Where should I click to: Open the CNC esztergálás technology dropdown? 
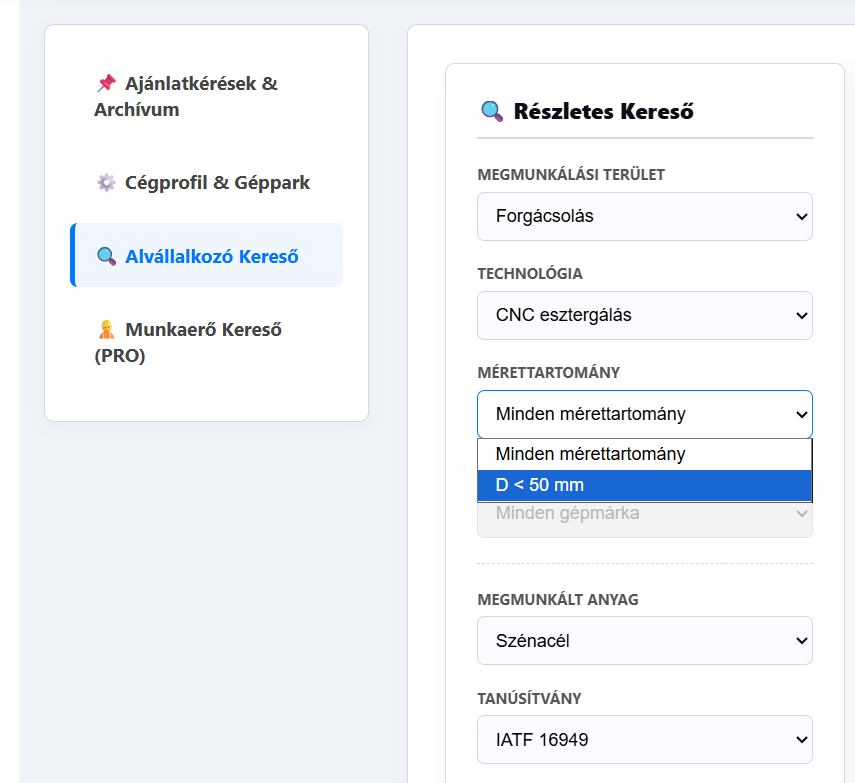point(645,315)
